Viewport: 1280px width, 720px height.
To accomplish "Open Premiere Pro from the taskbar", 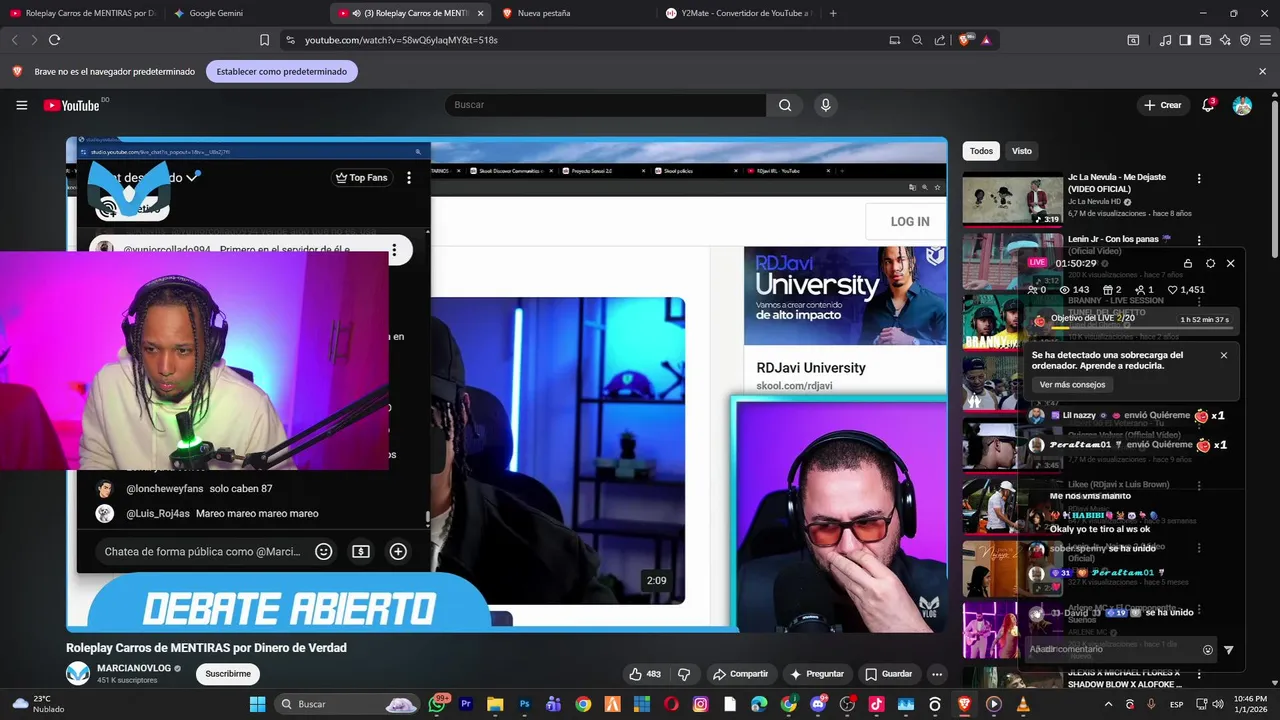I will [x=466, y=704].
